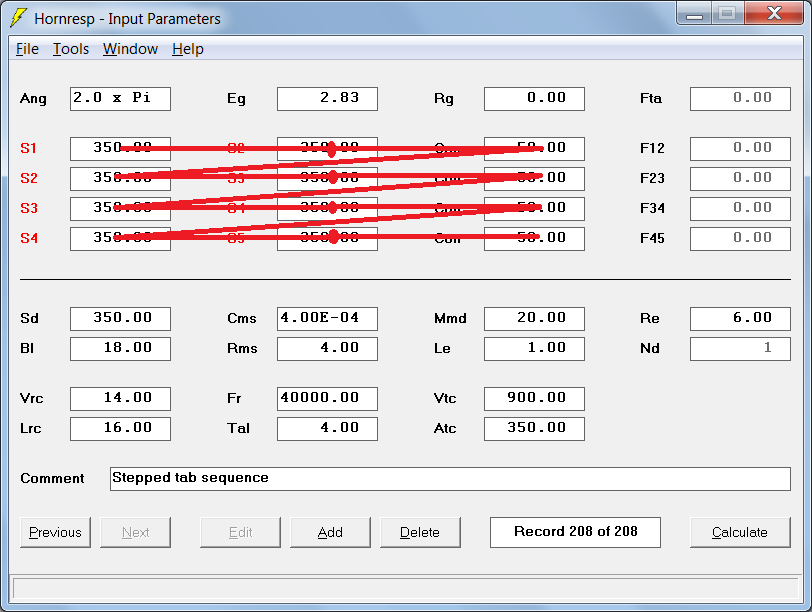
Task: Click the Bl field showing 18.00
Action: (120, 348)
